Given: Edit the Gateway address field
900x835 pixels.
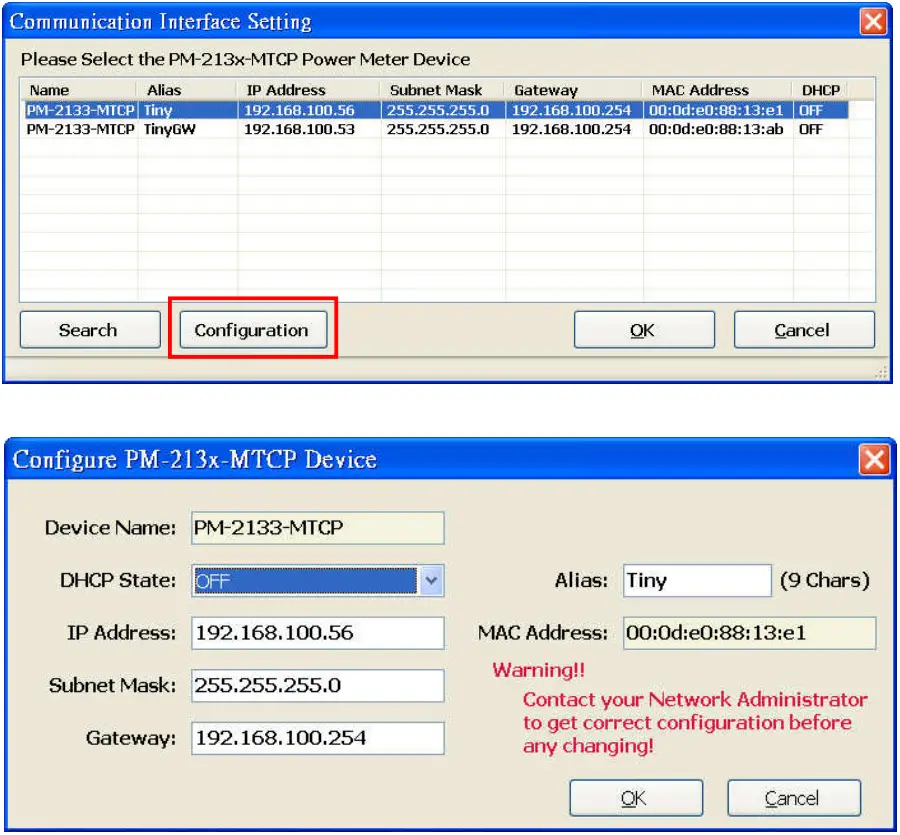Looking at the screenshot, I should tap(316, 738).
